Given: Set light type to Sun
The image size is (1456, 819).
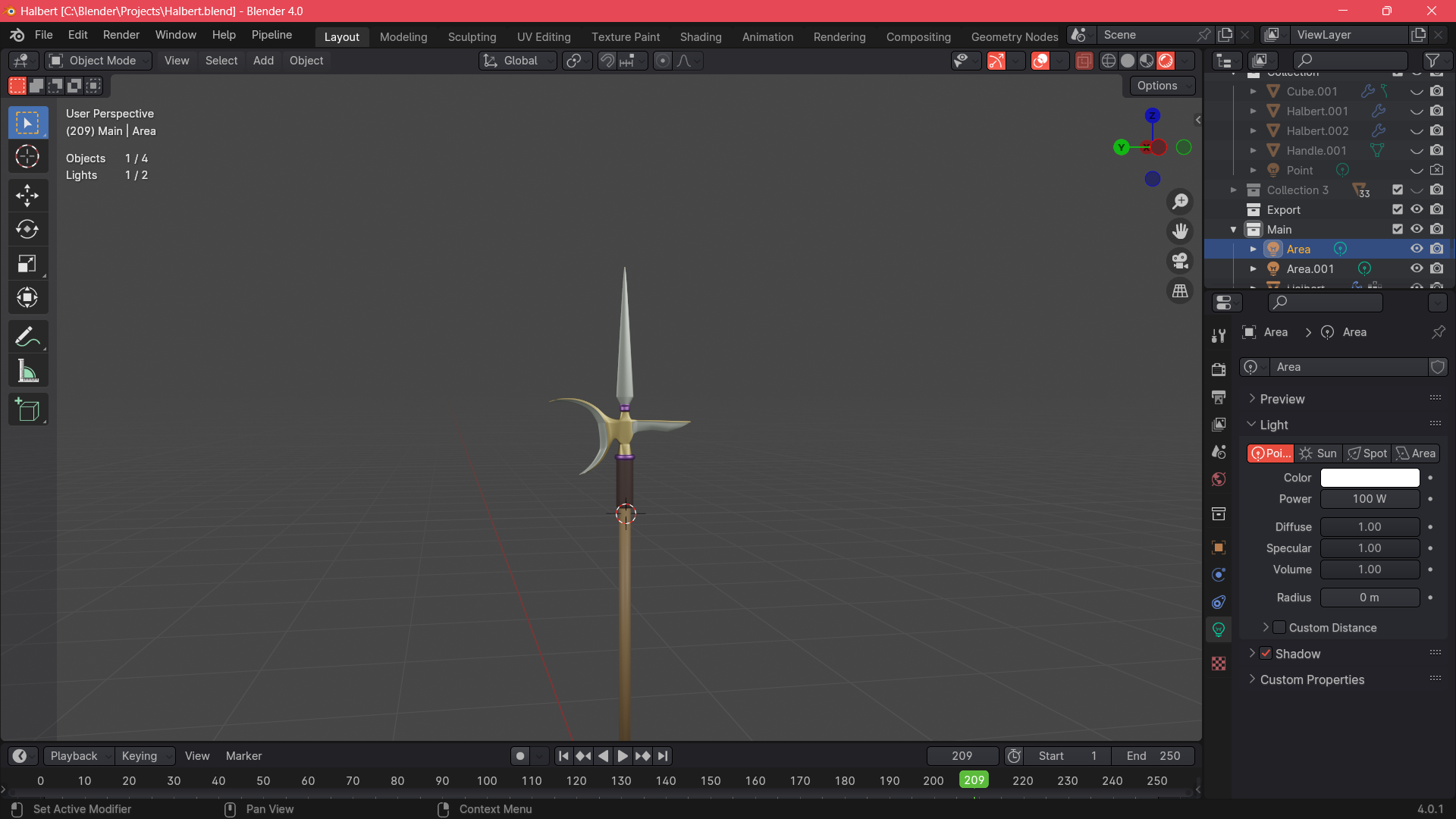Looking at the screenshot, I should (1318, 453).
